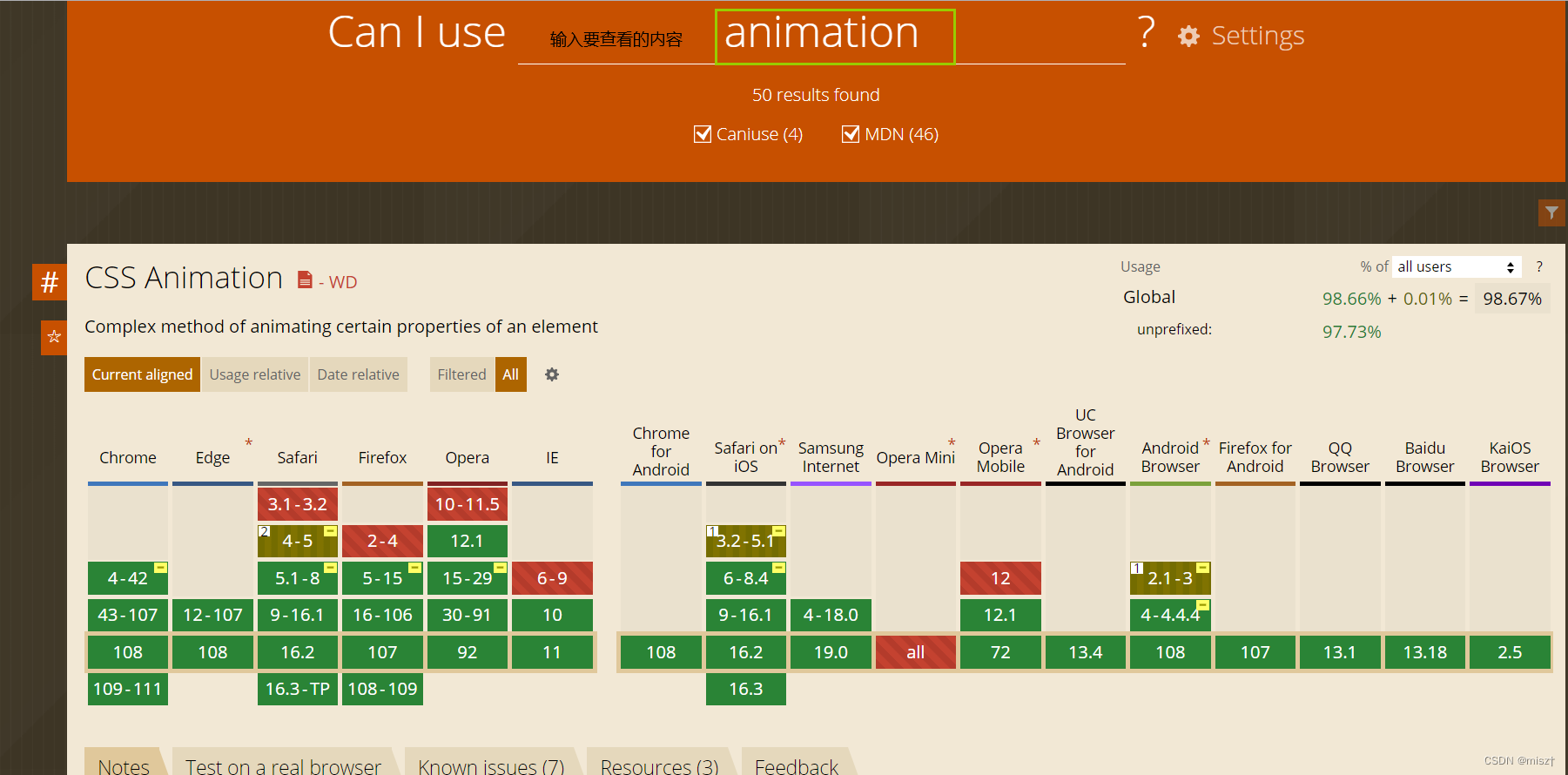Select Safari 16.3-TP cell

tap(298, 689)
